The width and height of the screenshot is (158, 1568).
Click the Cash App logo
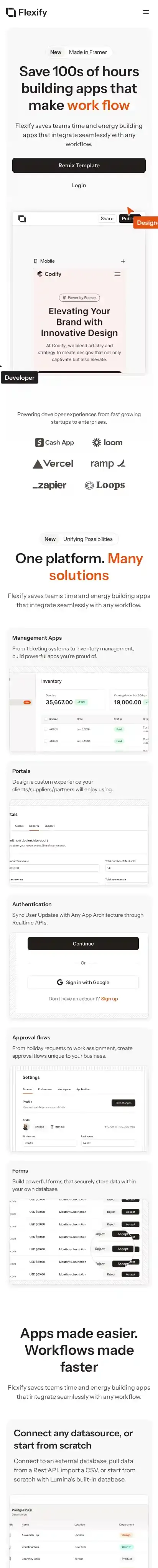point(54,443)
